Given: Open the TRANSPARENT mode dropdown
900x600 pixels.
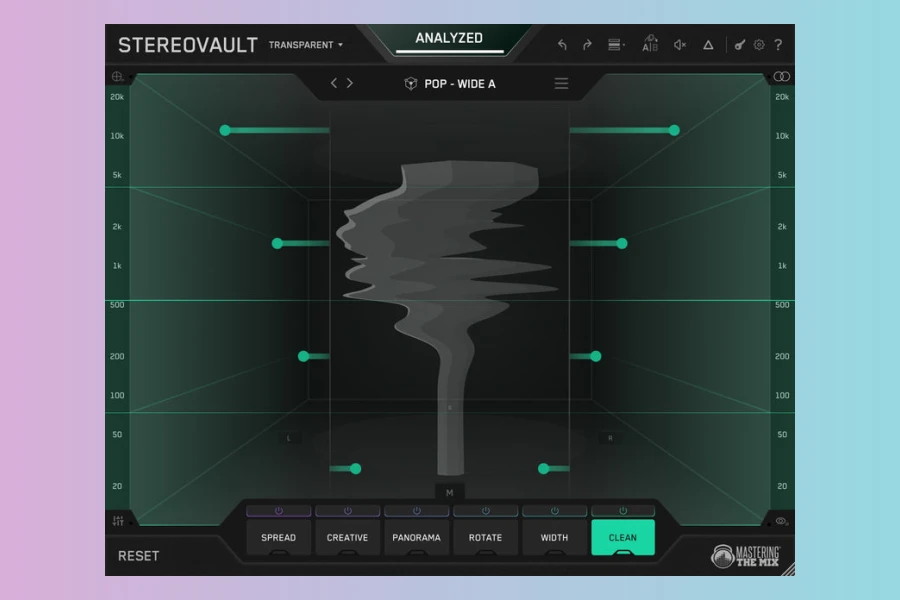Looking at the screenshot, I should [305, 45].
